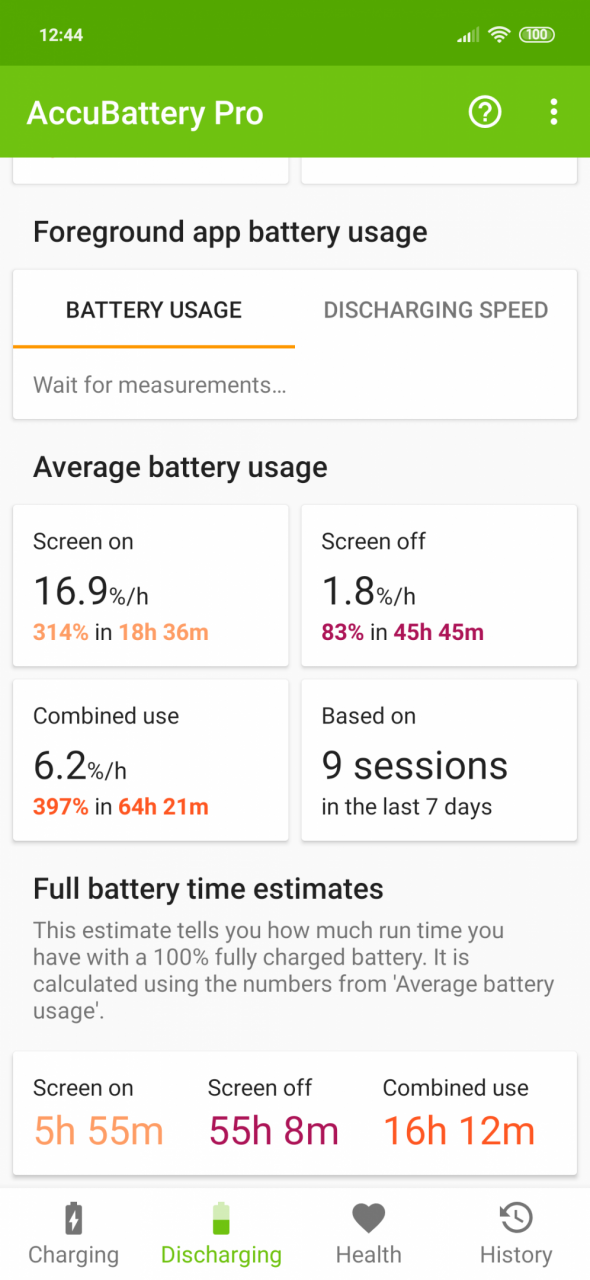Switch to the DISCHARGING SPEED tab

pyautogui.click(x=436, y=310)
